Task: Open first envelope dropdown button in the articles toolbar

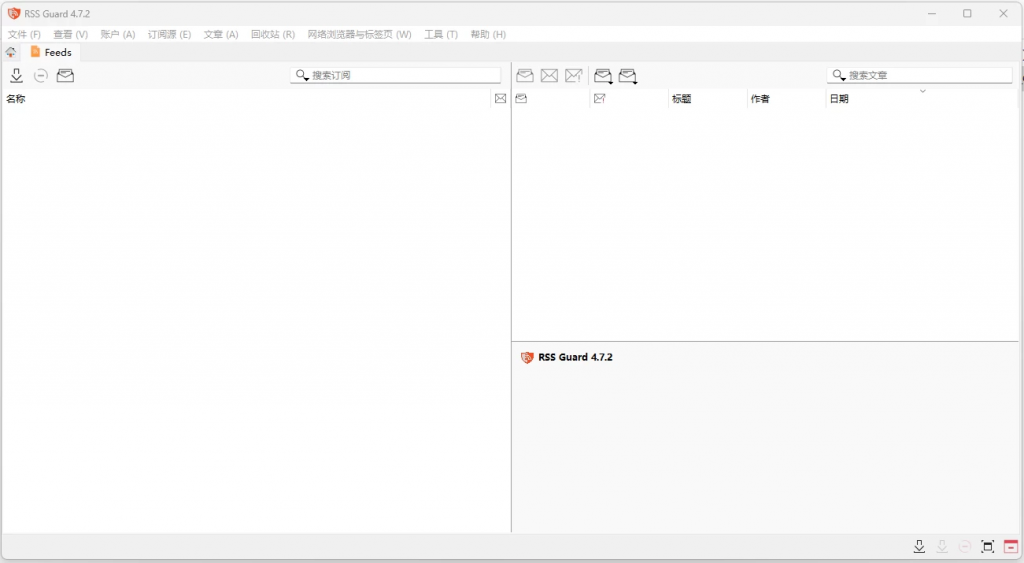Action: pyautogui.click(x=603, y=76)
